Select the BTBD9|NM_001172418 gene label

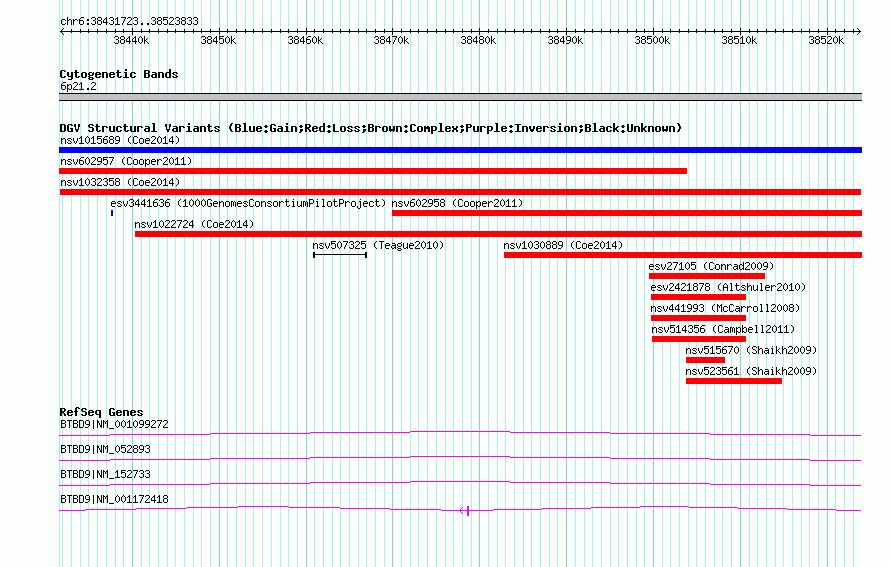click(114, 499)
